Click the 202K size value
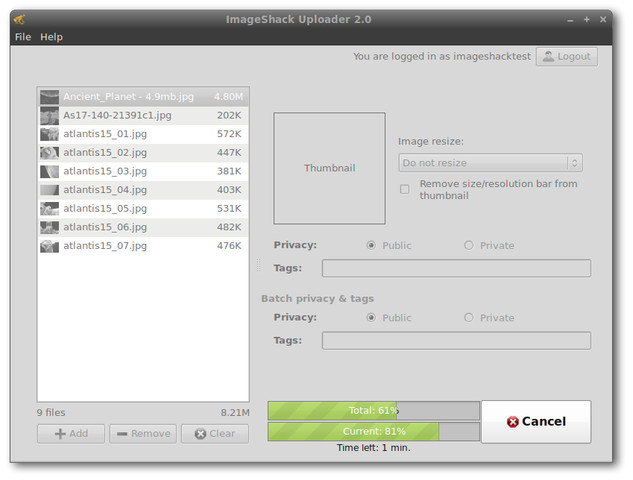 coord(229,115)
